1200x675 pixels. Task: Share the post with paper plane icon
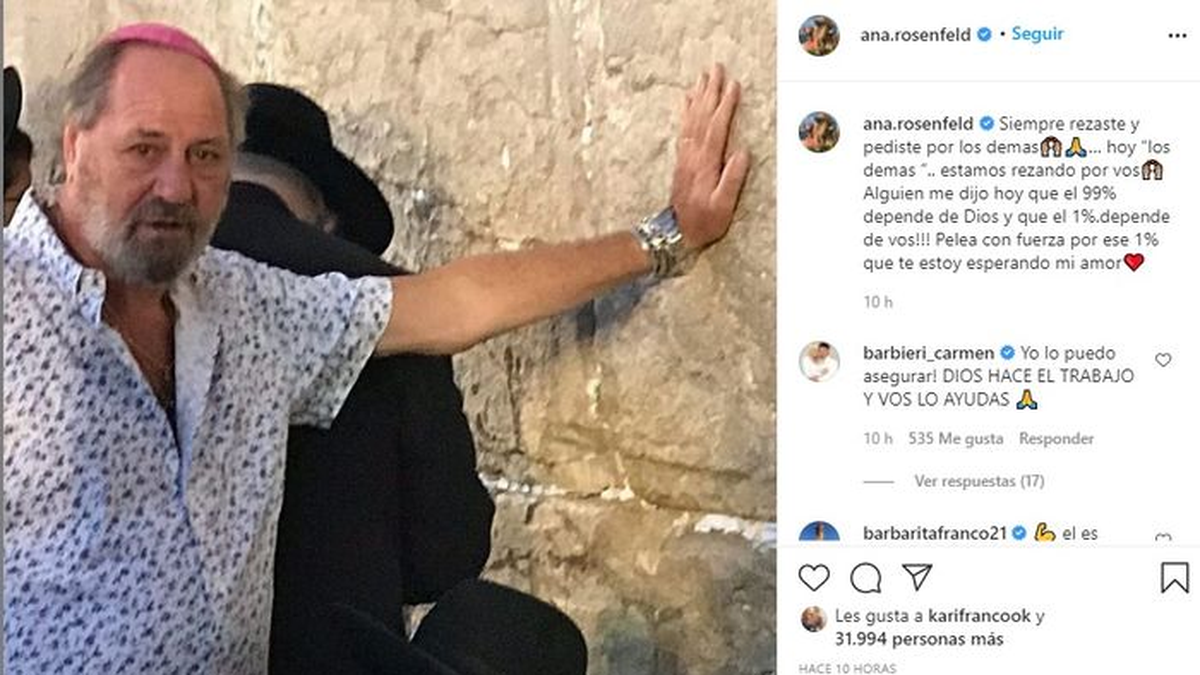917,577
